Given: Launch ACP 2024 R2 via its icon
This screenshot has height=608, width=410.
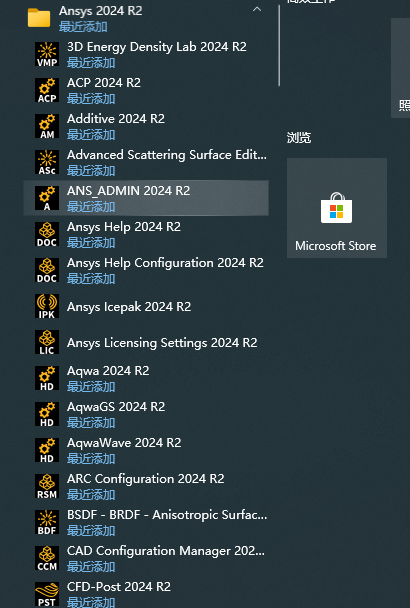Looking at the screenshot, I should click(x=47, y=90).
